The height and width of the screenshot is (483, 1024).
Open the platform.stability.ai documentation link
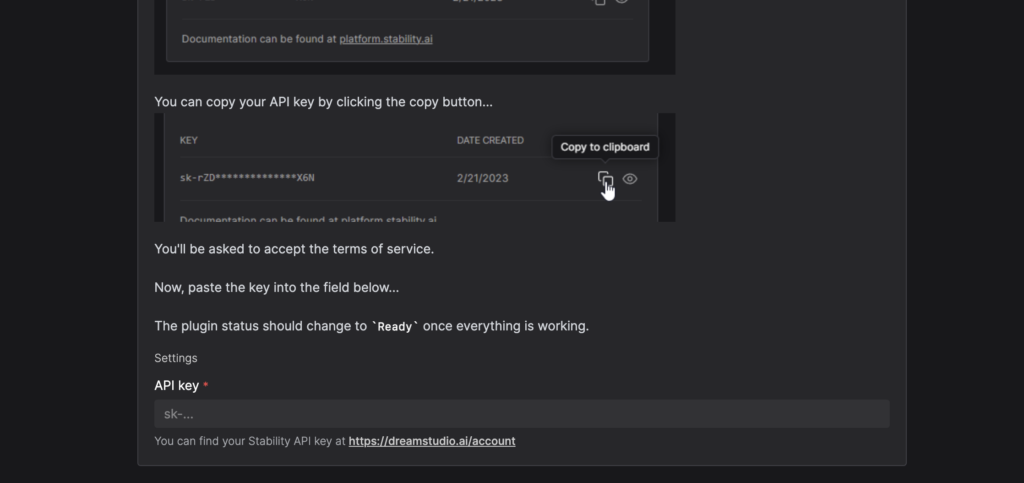click(x=385, y=39)
